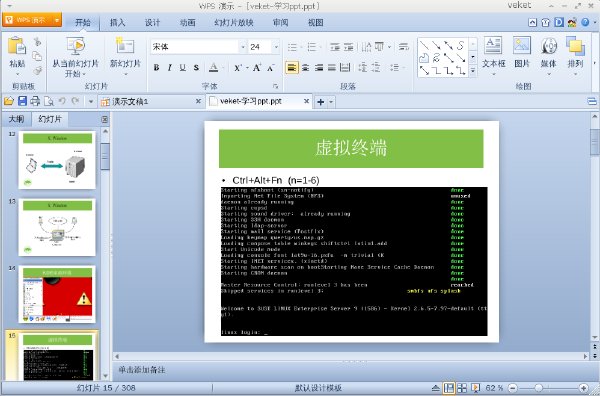Screen dimensions: 600x396
Task: Switch to 演示文稿1 document tab
Action: coord(151,101)
